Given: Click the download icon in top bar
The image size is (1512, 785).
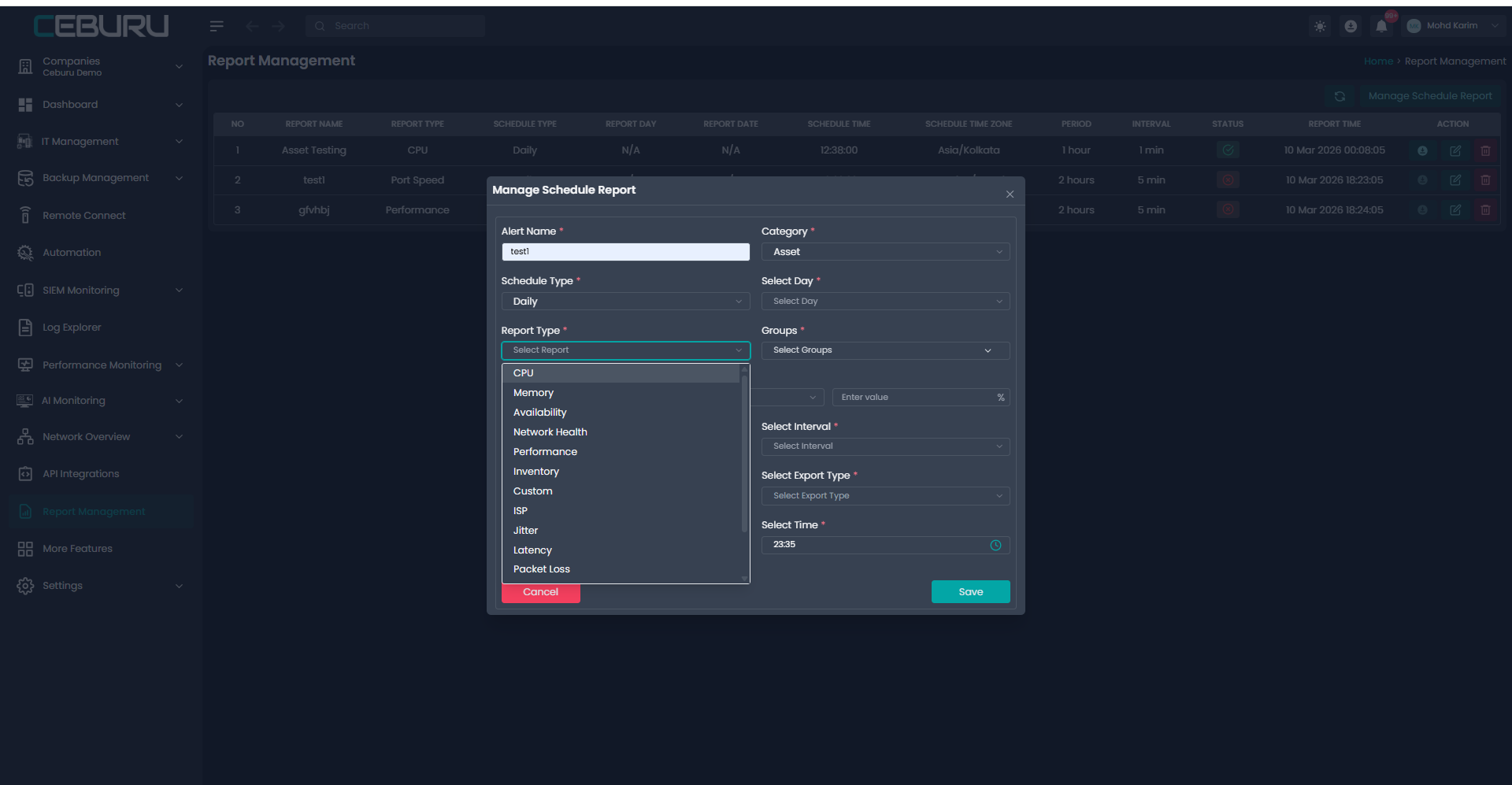Looking at the screenshot, I should tap(1351, 26).
